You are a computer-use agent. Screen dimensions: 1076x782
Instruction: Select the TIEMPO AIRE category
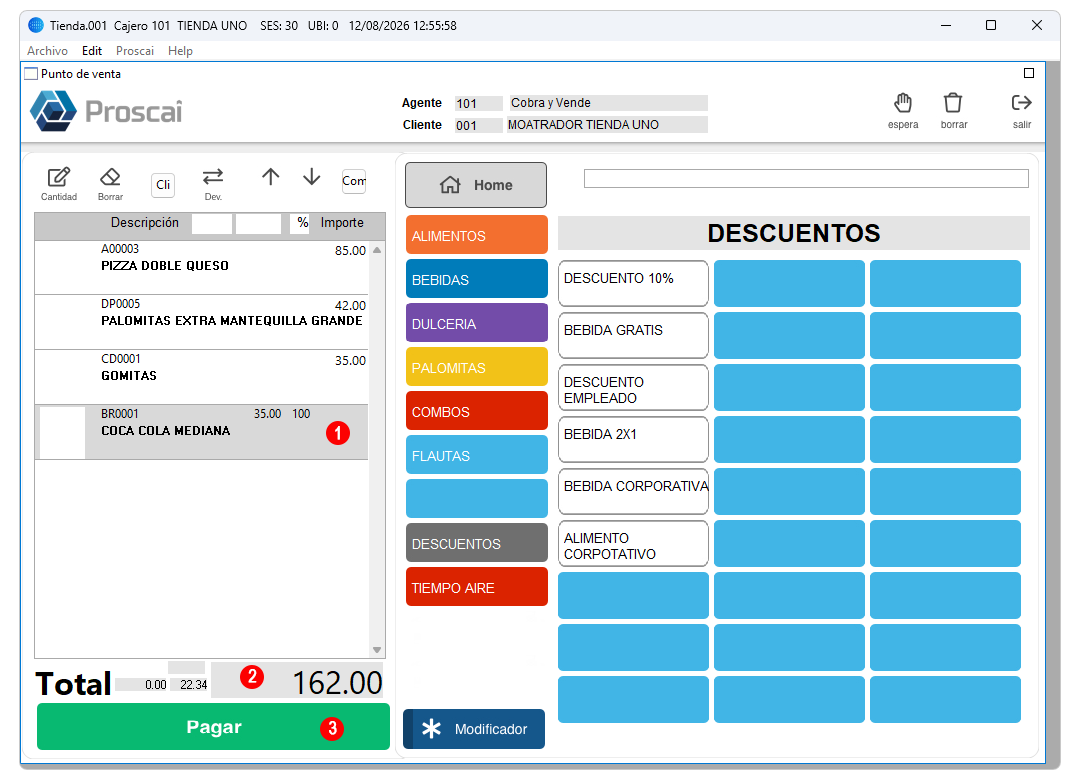coord(477,587)
